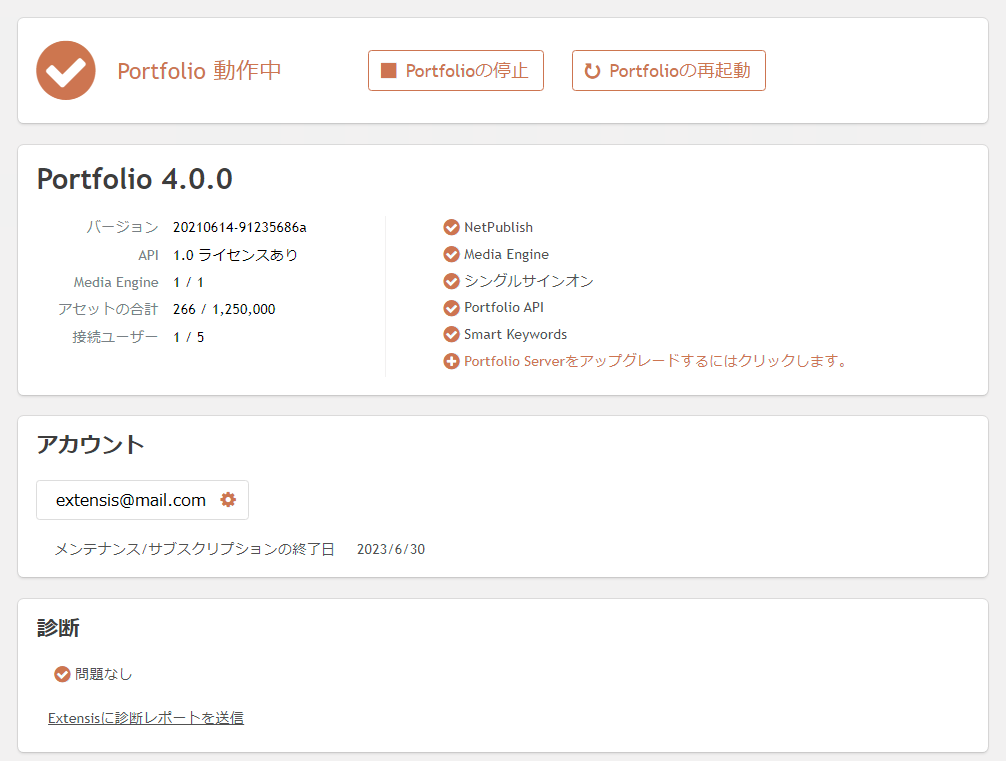The image size is (1006, 761).
Task: Open the Portfolio Server upgrade link
Action: pyautogui.click(x=655, y=361)
